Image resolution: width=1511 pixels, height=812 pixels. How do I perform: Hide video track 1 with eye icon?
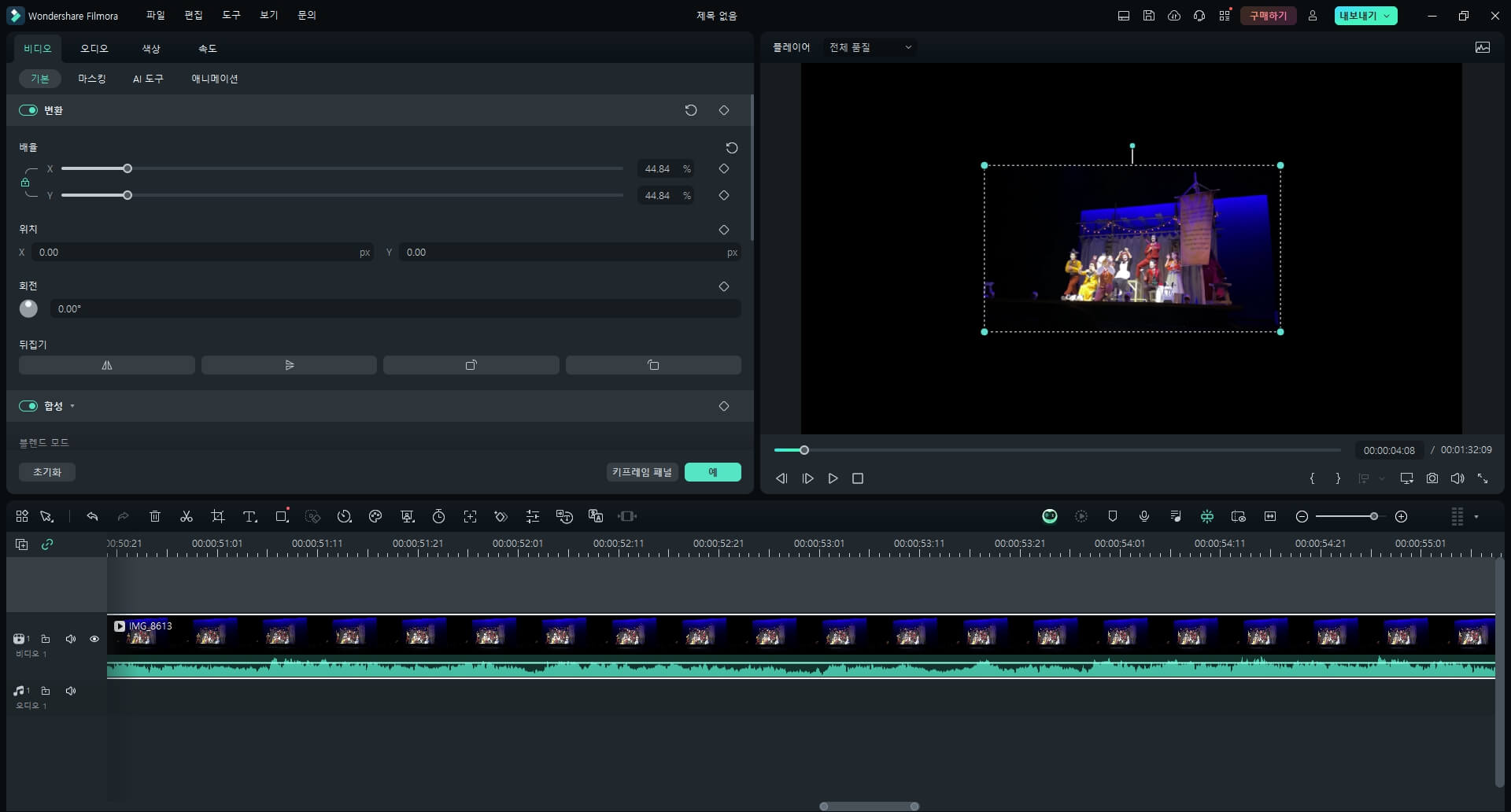click(x=94, y=639)
